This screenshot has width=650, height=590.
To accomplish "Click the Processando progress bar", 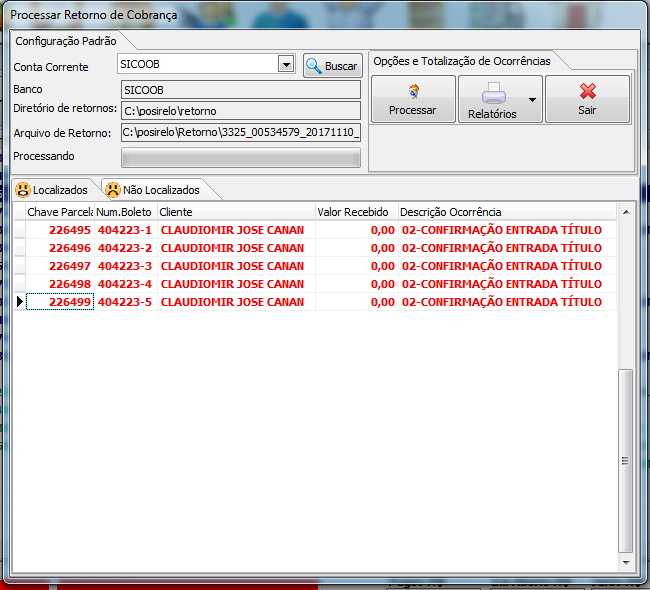I will 241,158.
